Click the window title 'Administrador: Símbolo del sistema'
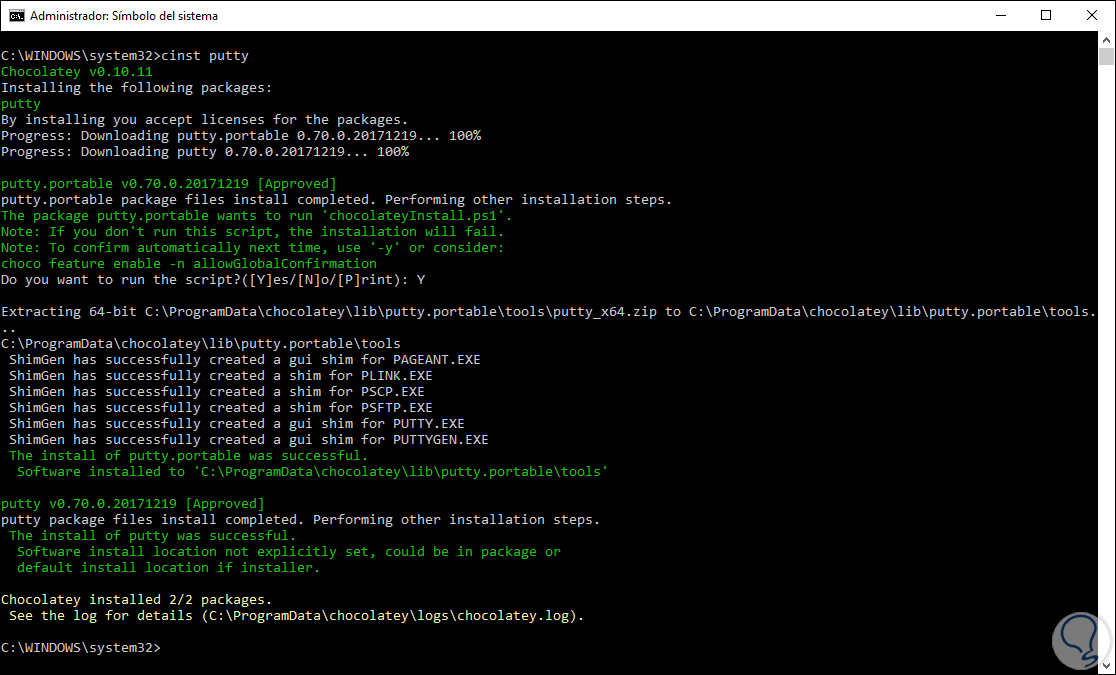 [124, 16]
